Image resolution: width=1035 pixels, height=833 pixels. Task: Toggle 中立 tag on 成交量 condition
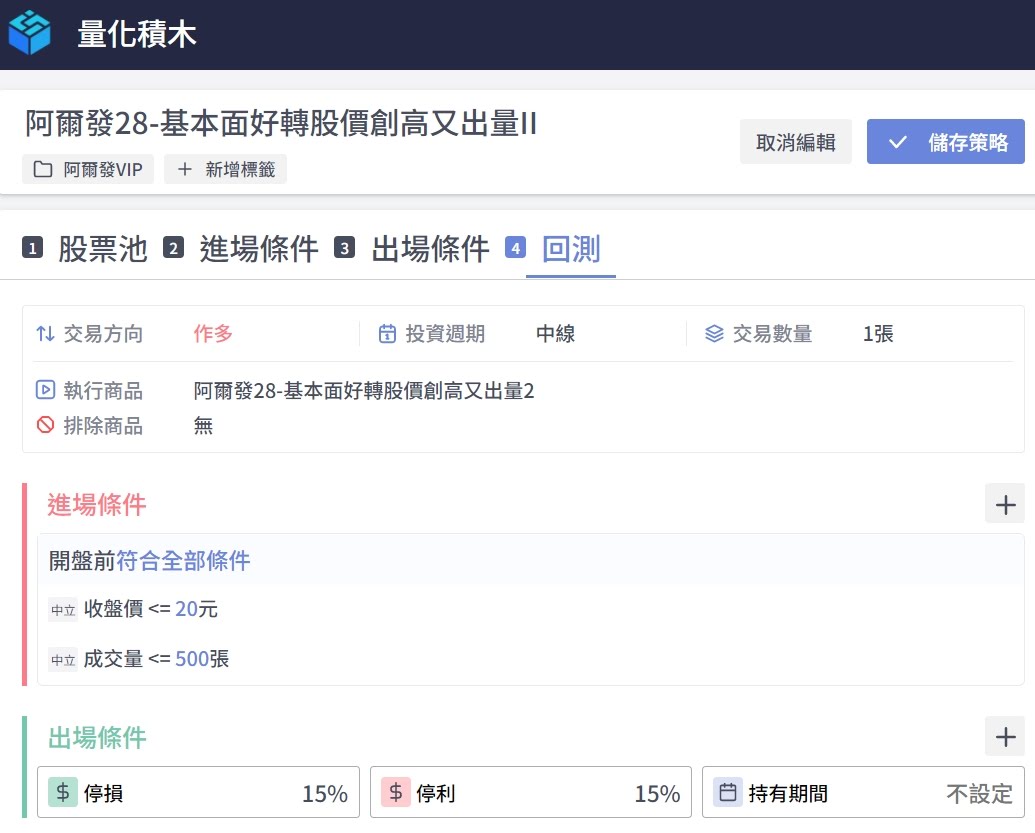tap(63, 660)
